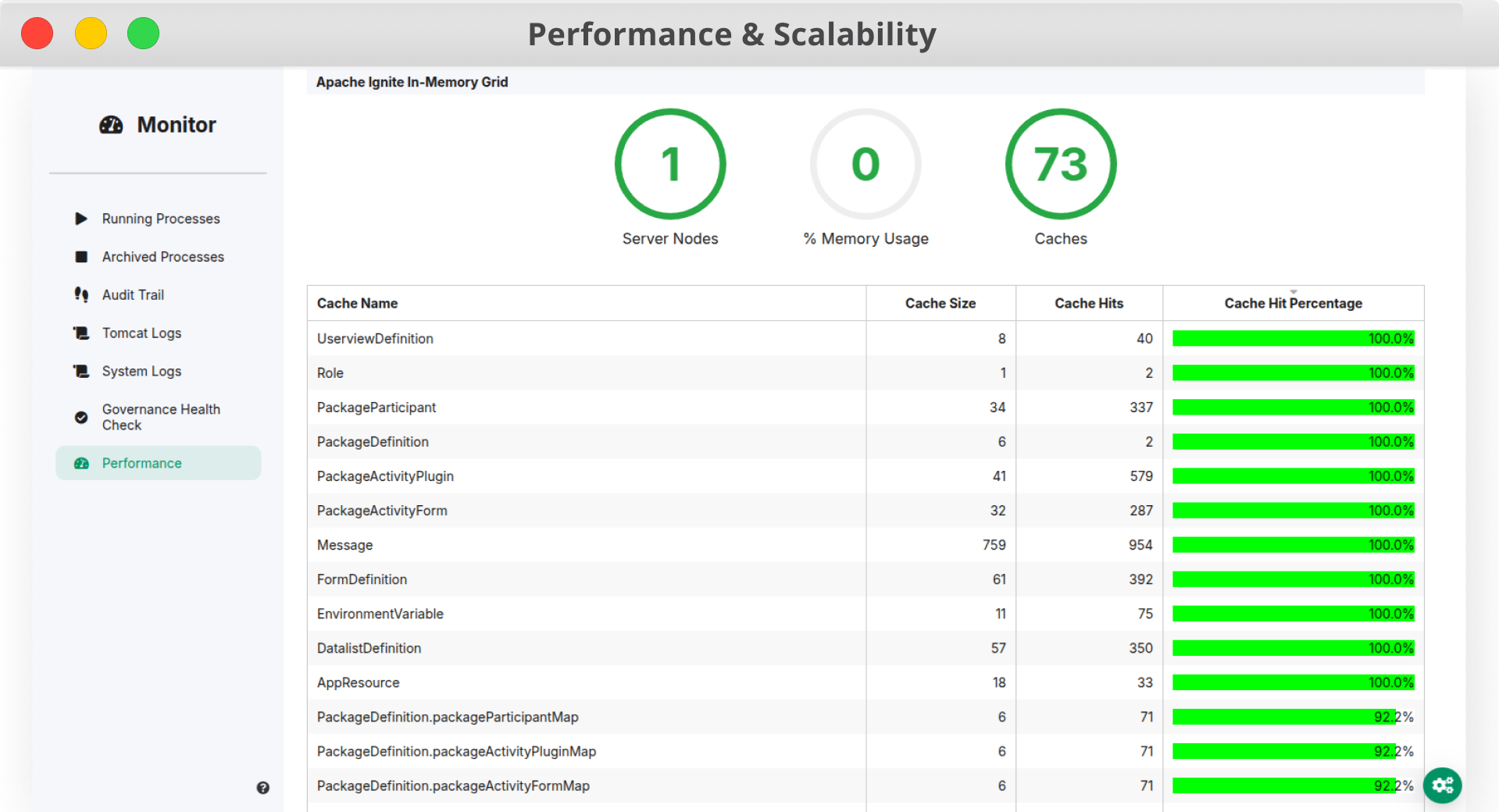
Task: Sort table by Cache Hits header
Action: [x=1088, y=304]
